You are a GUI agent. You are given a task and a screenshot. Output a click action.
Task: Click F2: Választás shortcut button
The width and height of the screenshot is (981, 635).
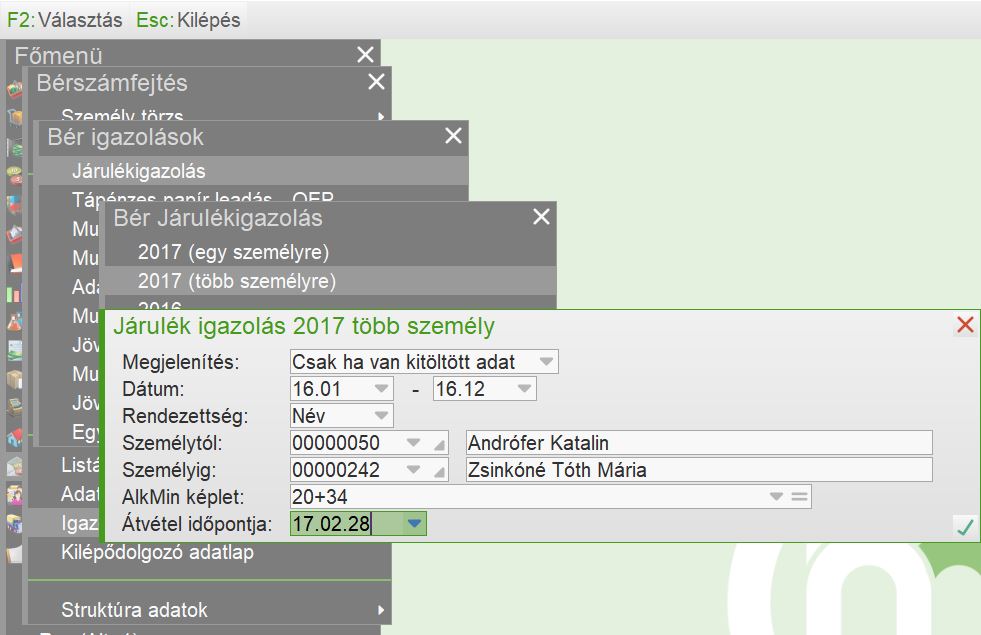[x=64, y=19]
